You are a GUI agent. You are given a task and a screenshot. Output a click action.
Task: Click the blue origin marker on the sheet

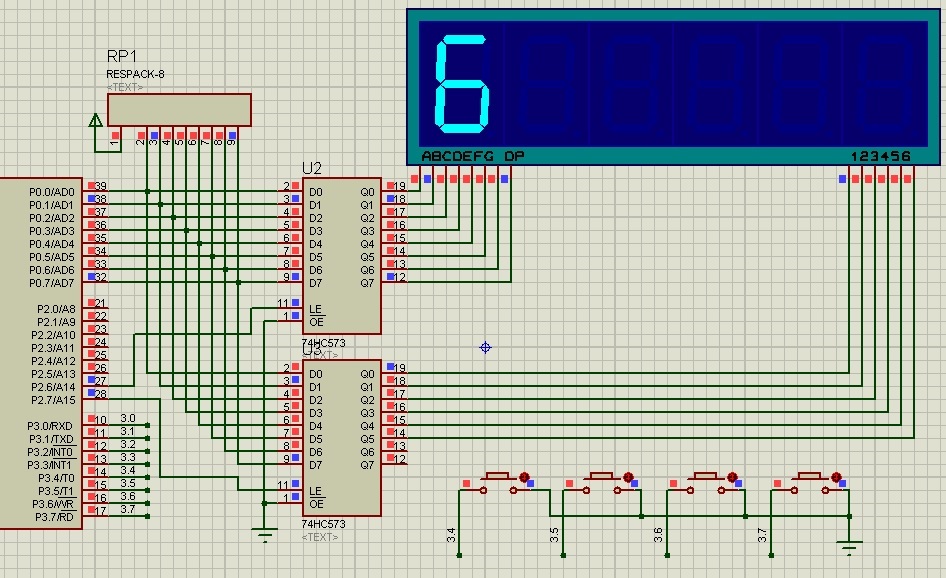click(x=486, y=347)
